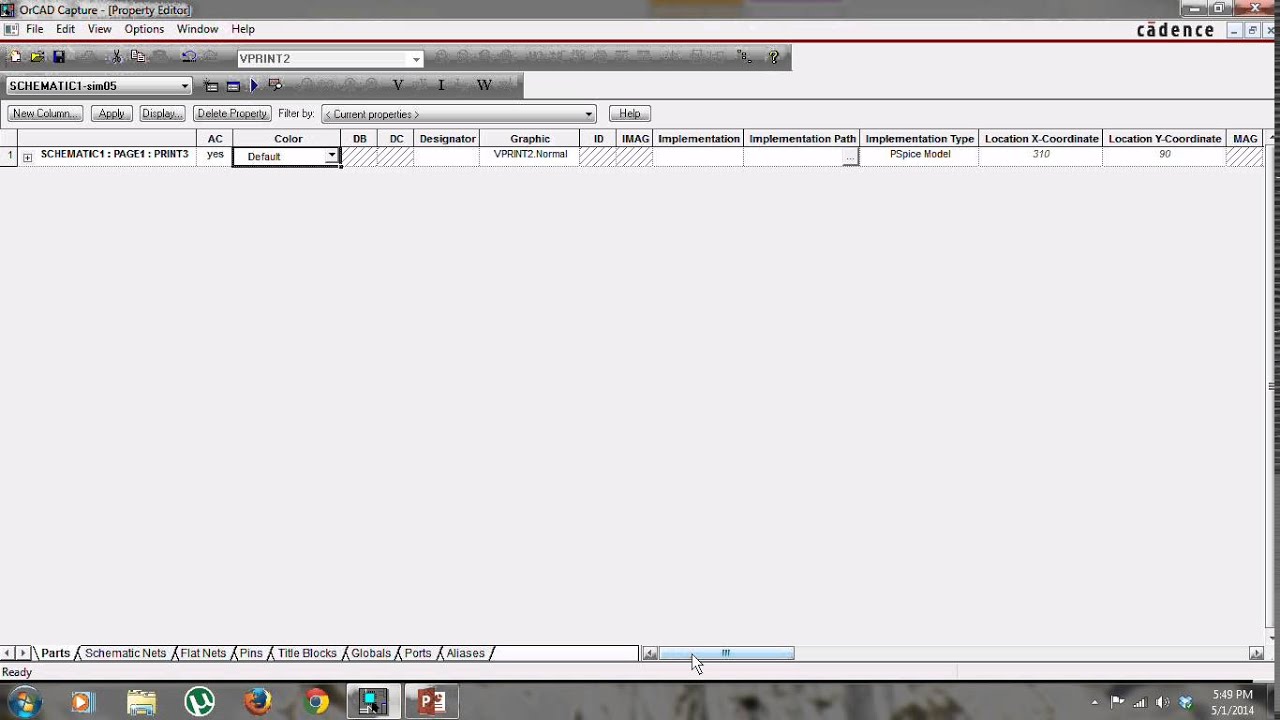Open the VPRINT2 part selection dropdown
This screenshot has height=720, width=1280.
(x=416, y=59)
